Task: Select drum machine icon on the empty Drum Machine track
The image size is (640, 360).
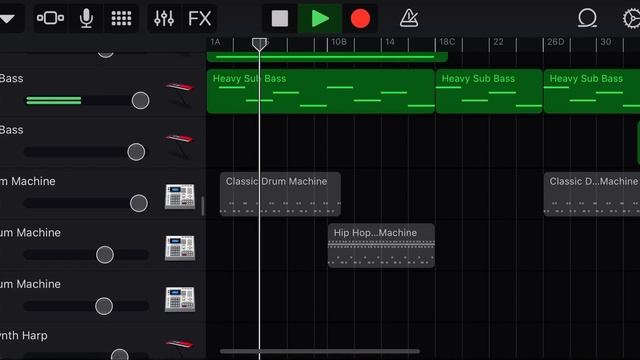Action: [180, 299]
